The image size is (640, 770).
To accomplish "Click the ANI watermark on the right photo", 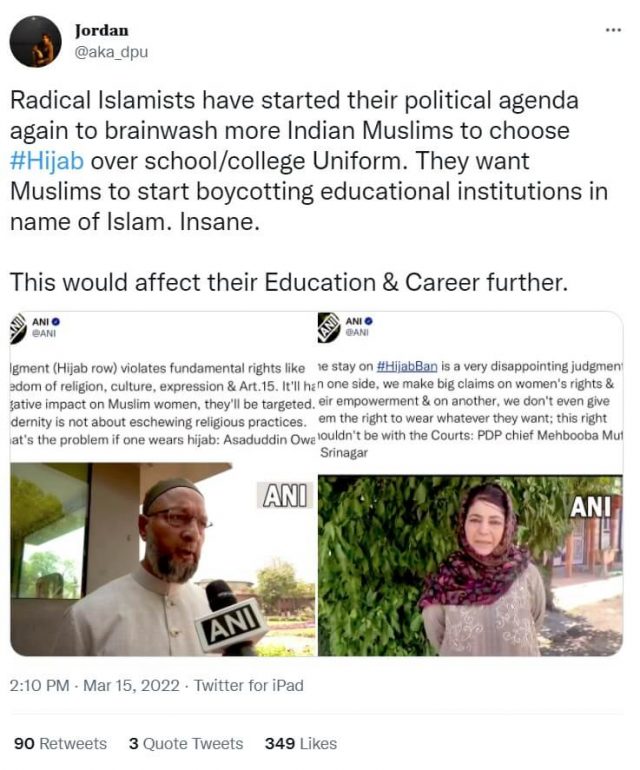I will coord(590,507).
